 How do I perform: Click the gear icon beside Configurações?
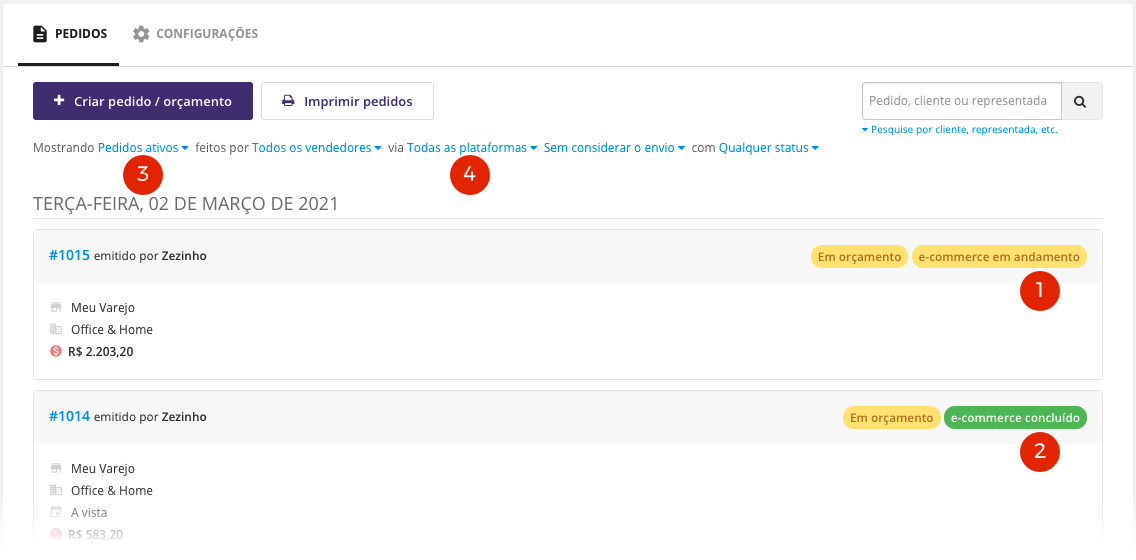pyautogui.click(x=141, y=34)
